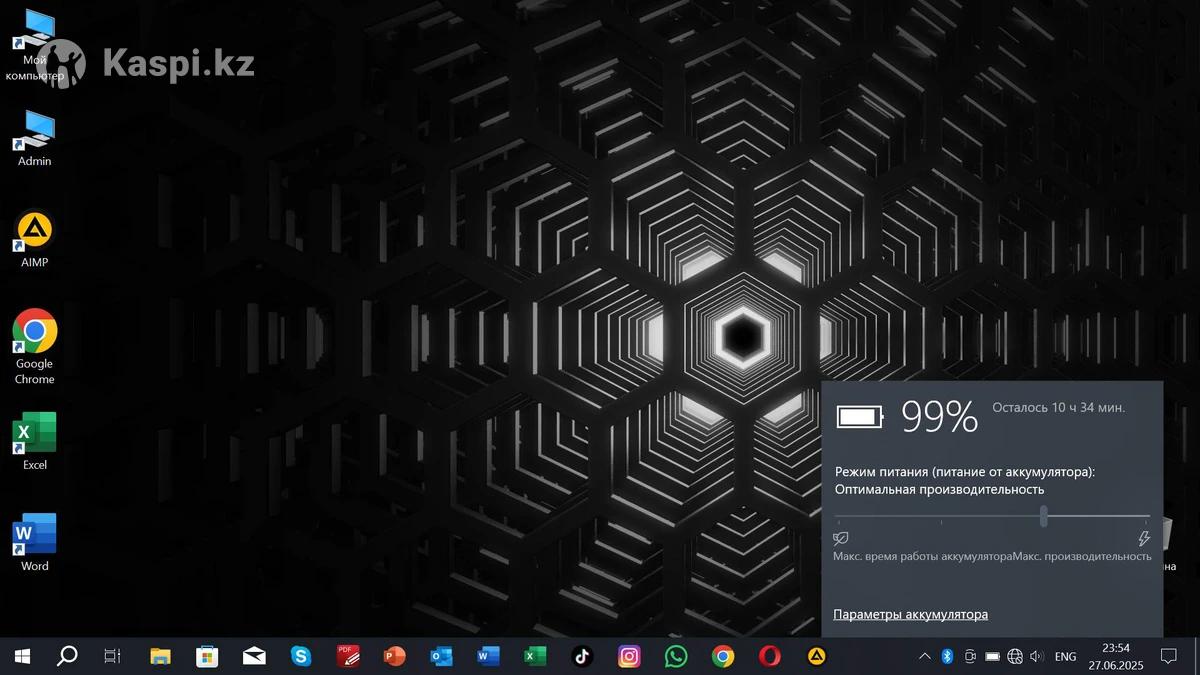The image size is (1200, 675).
Task: Launch File Explorer from taskbar
Action: click(160, 656)
